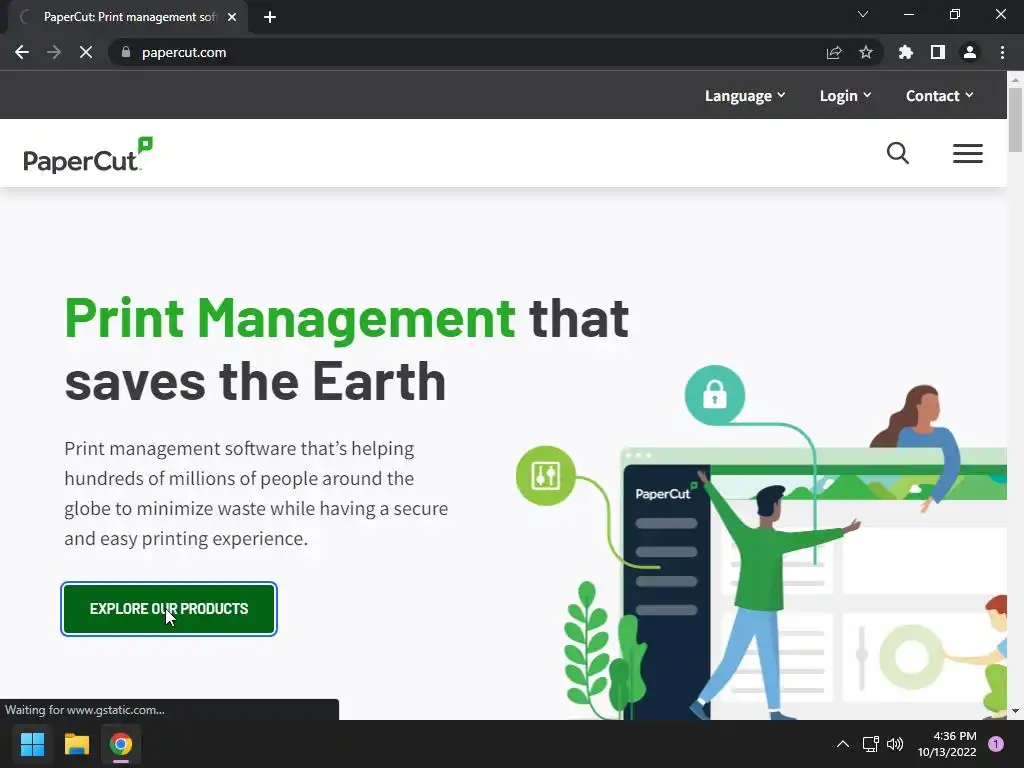Open a new browser tab
1024x768 pixels.
coord(270,17)
